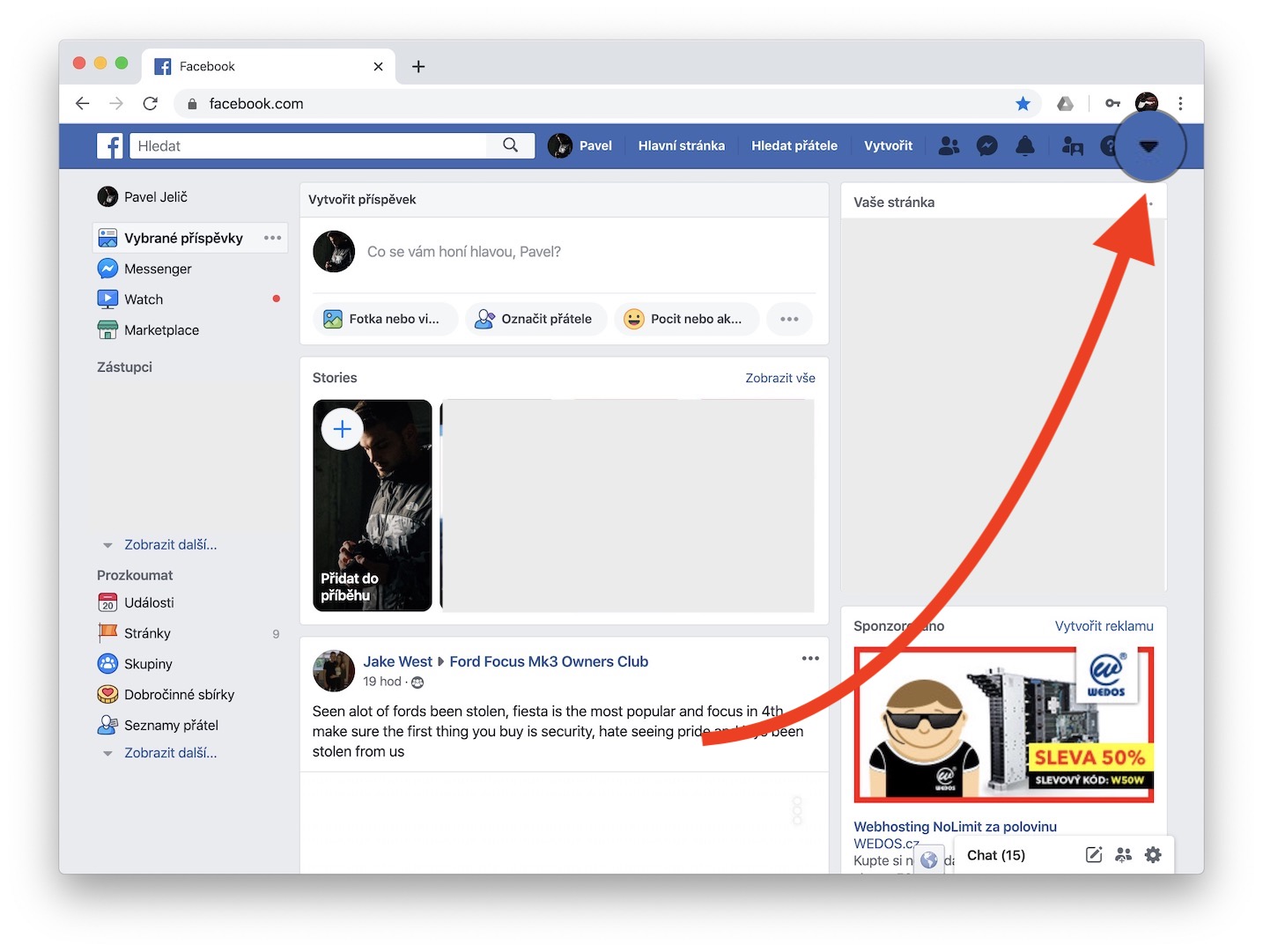
Task: Click the create group icon in chat bar
Action: [1123, 855]
